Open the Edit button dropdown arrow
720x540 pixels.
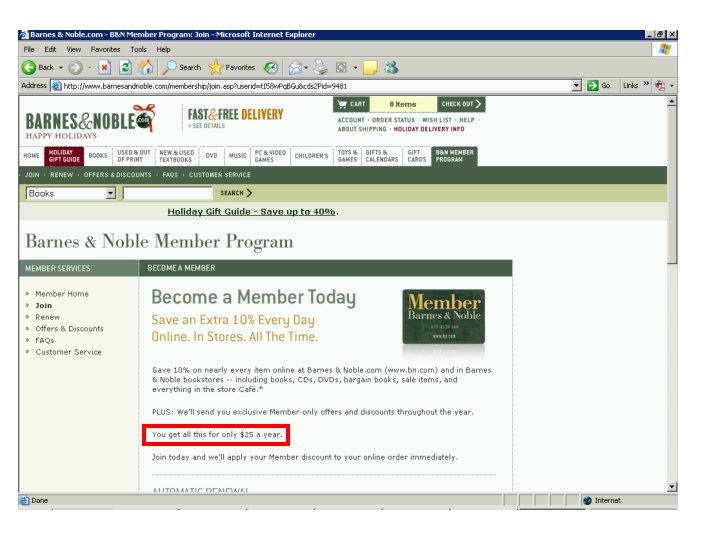click(355, 68)
